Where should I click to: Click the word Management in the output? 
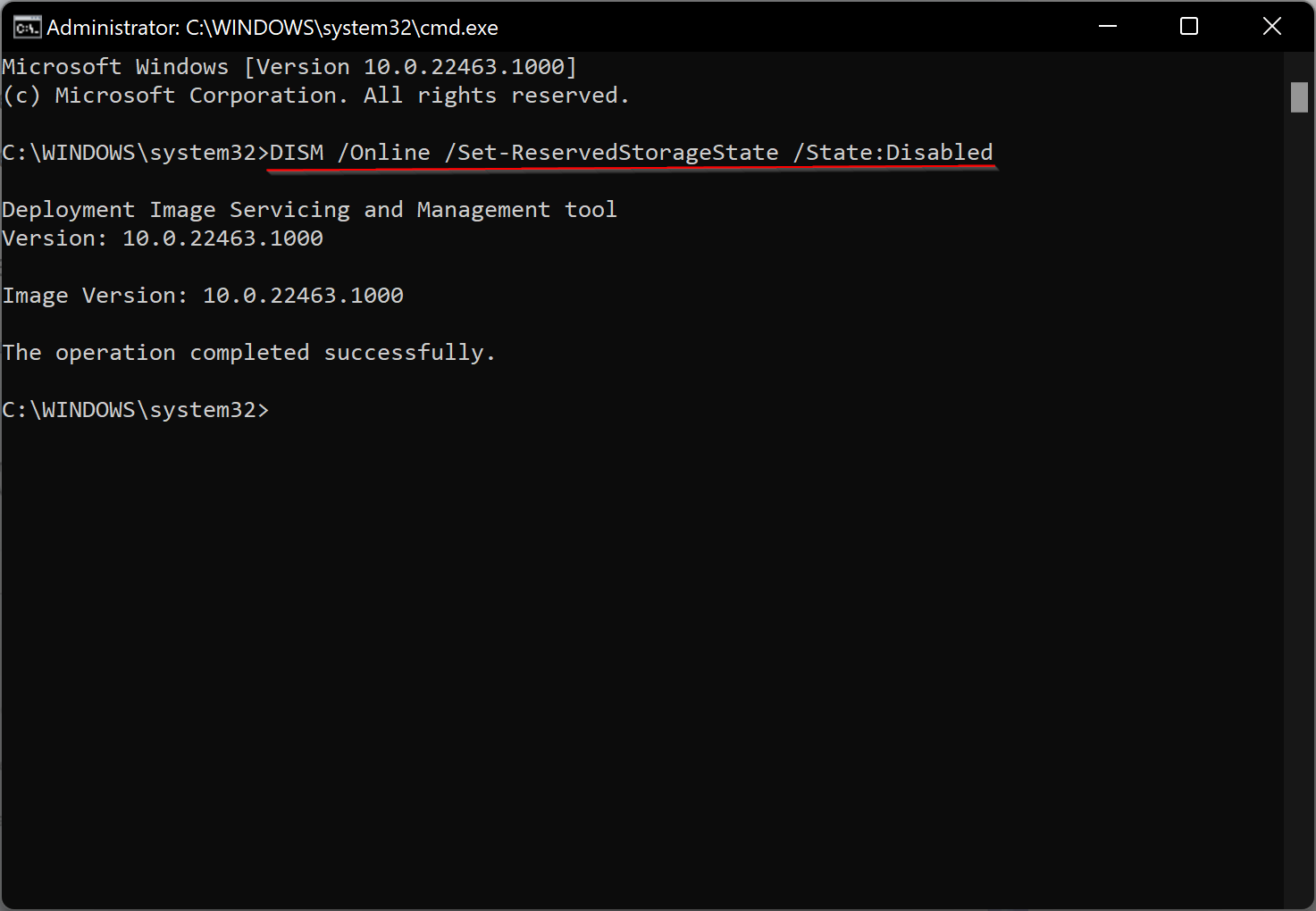(483, 210)
